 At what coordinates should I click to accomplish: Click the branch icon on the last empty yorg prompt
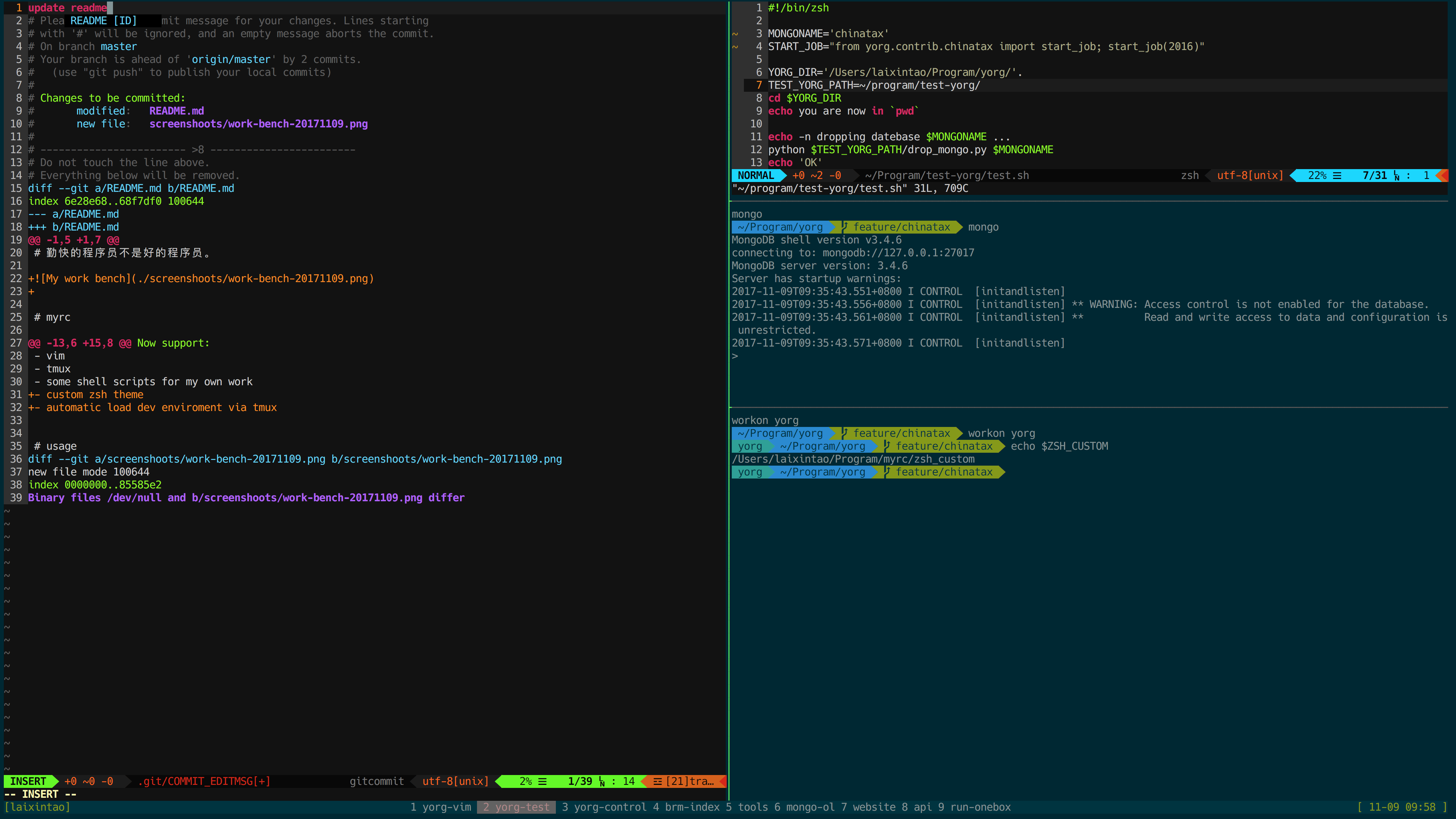[x=887, y=472]
